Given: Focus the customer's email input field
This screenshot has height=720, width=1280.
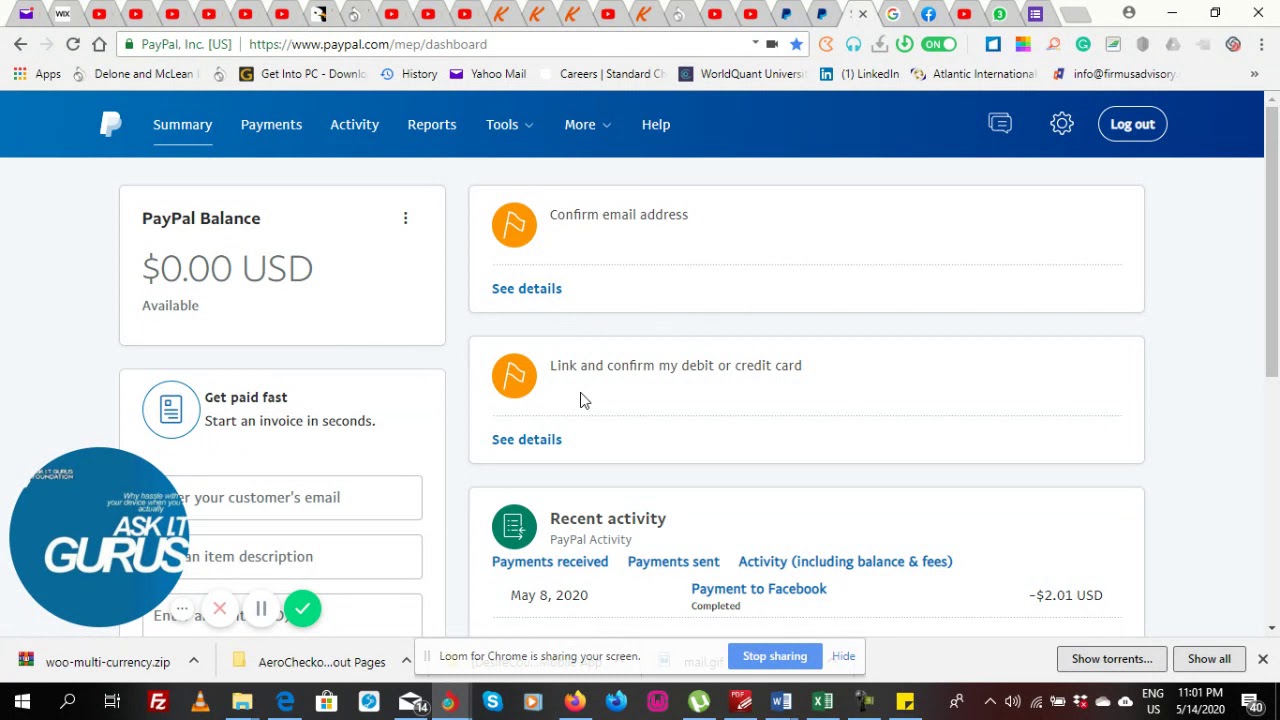Looking at the screenshot, I should [282, 497].
